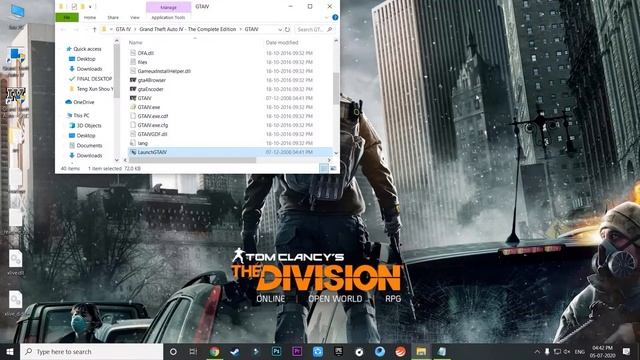This screenshot has width=640, height=360.
Task: Open Documents under This PC
Action: pos(89,145)
